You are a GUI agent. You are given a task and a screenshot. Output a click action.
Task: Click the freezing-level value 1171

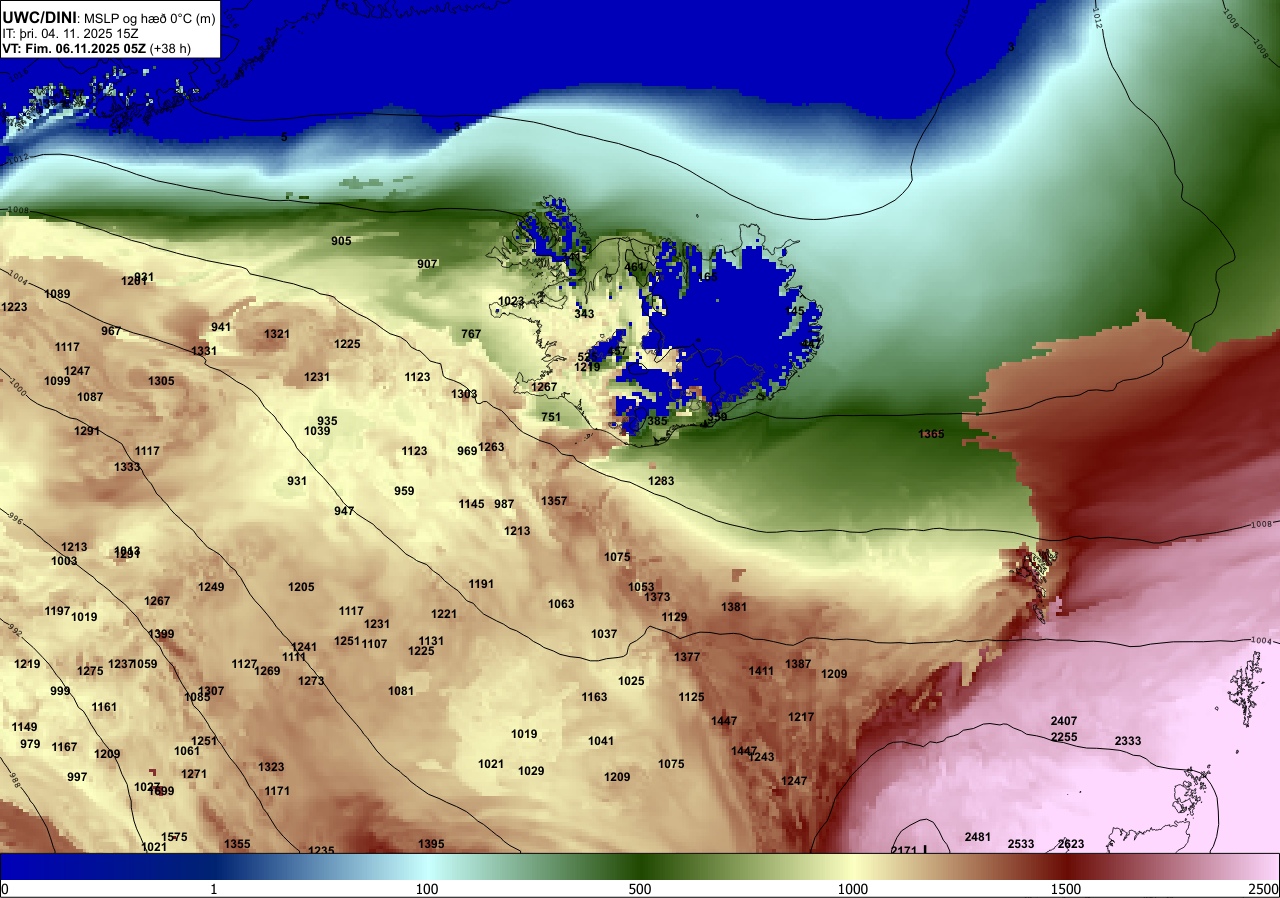point(277,791)
